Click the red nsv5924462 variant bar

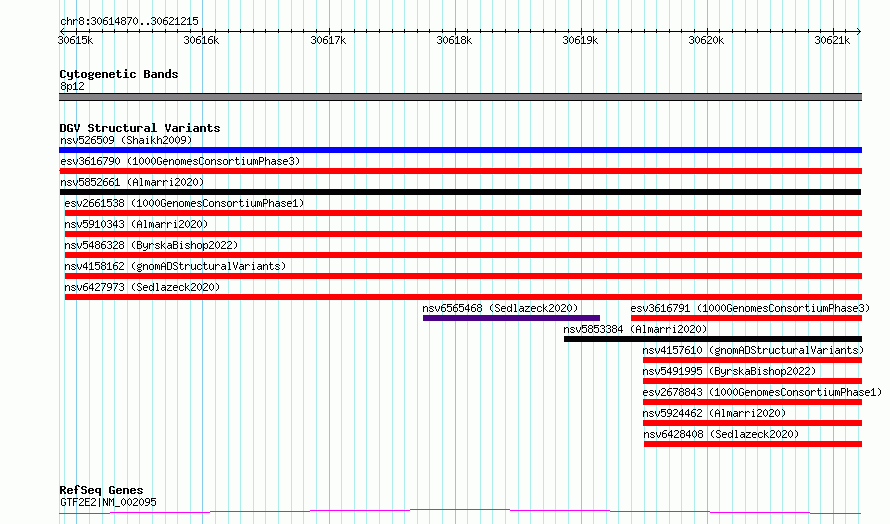click(753, 423)
